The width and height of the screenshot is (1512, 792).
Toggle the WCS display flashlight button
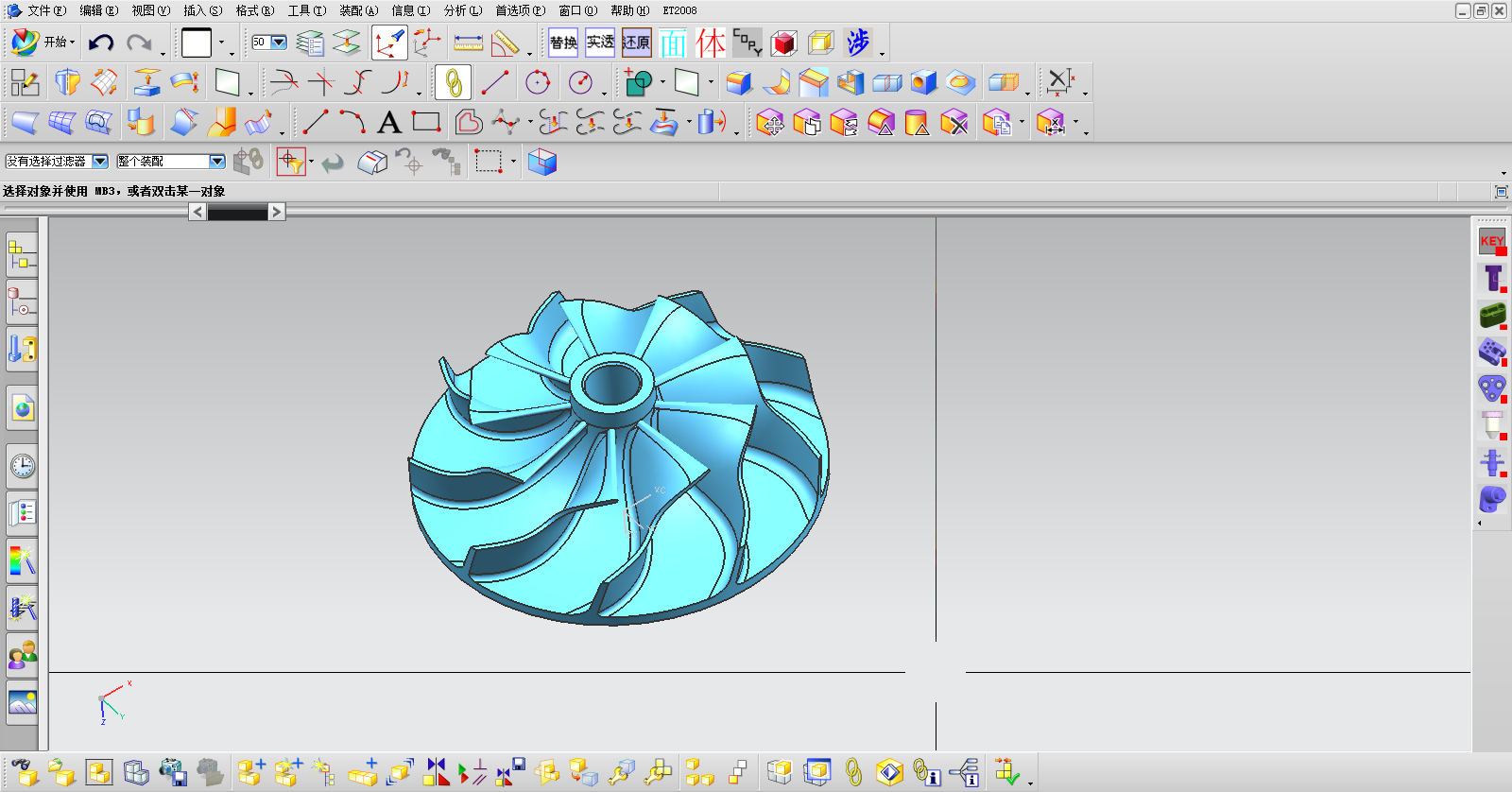(x=388, y=43)
